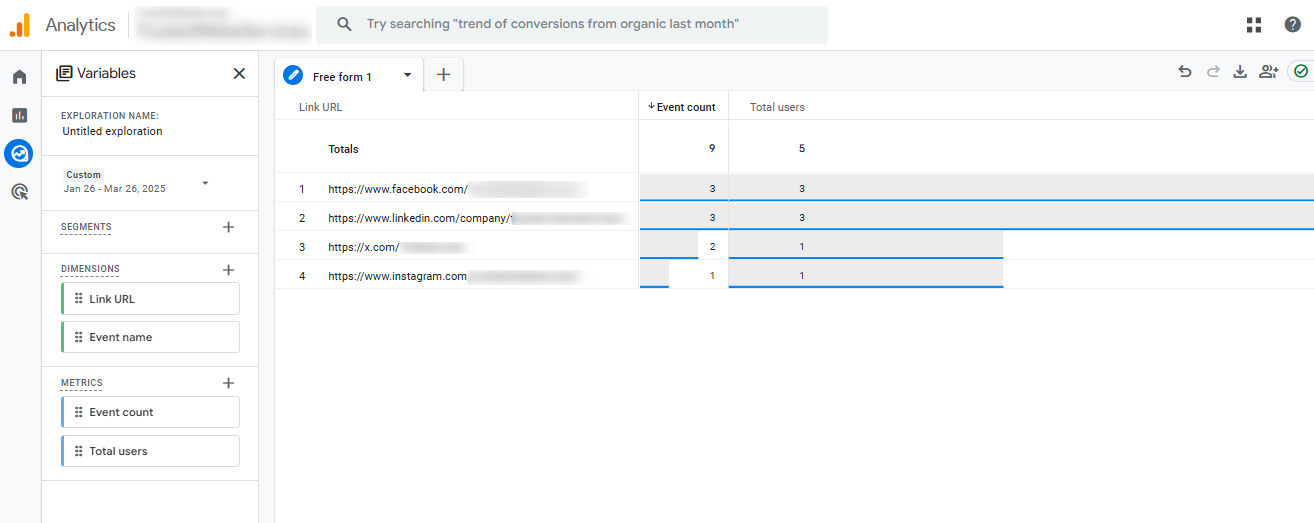Click the facebook.com link URL row
This screenshot has height=523, width=1314.
pos(456,188)
